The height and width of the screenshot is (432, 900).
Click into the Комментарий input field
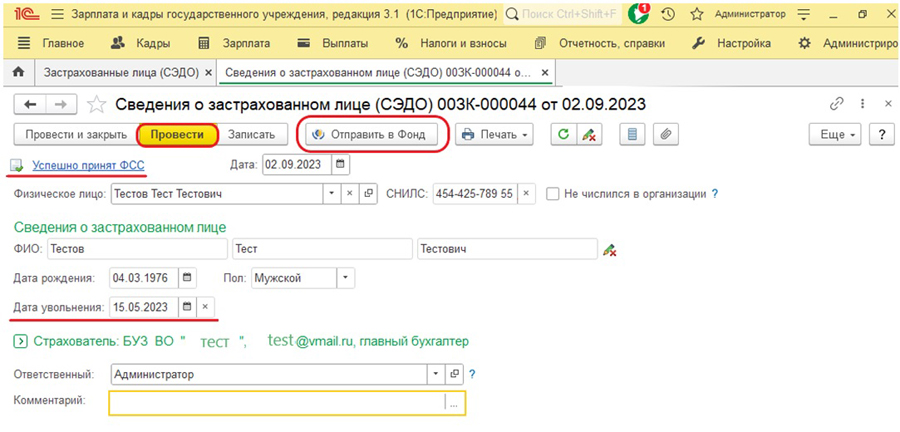(276, 402)
